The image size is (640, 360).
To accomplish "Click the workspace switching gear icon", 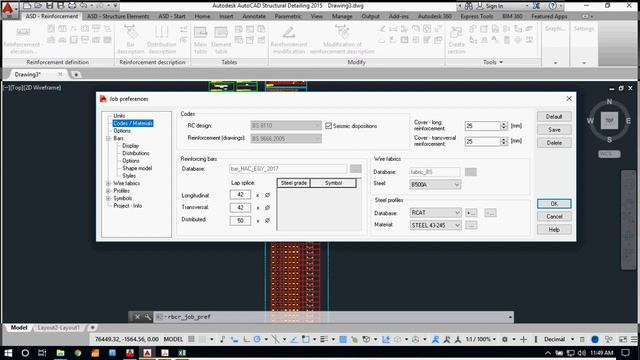I will tap(505, 339).
